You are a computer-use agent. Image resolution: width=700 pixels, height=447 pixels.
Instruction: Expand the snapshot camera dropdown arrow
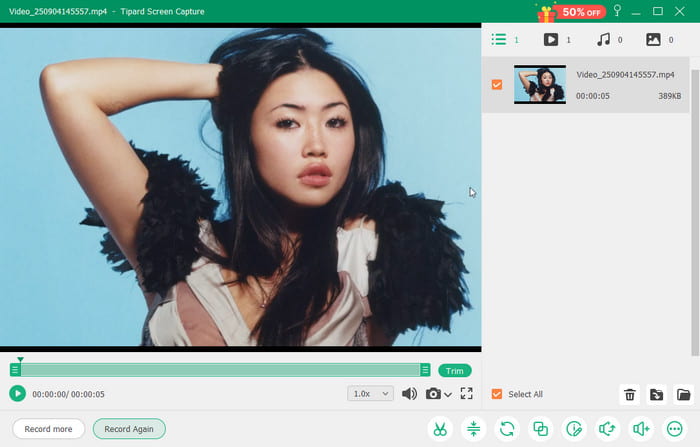point(448,395)
